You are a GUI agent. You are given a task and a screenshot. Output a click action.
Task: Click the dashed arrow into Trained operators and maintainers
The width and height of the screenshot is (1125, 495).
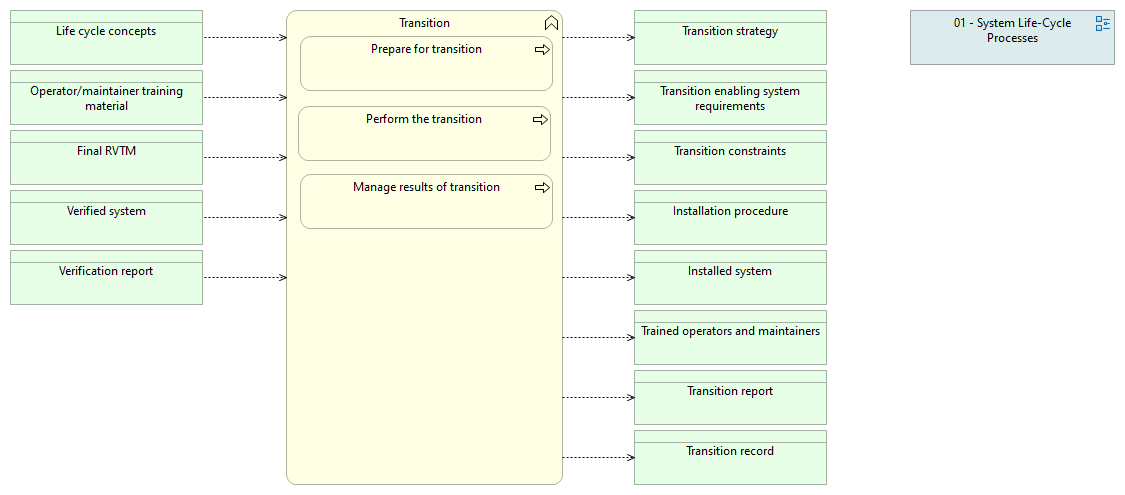click(x=598, y=337)
